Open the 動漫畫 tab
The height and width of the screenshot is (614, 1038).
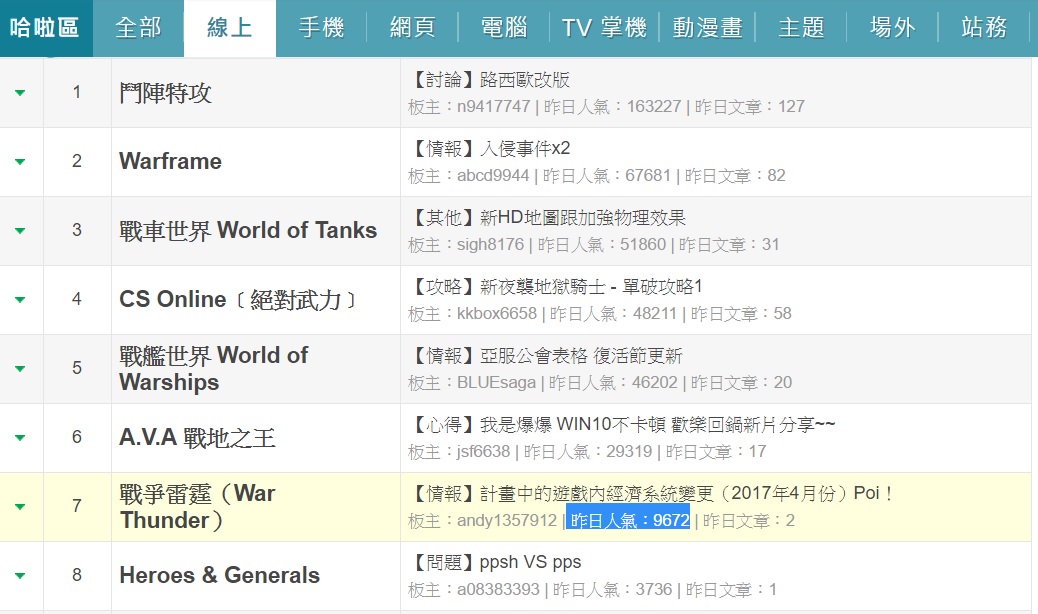click(708, 28)
